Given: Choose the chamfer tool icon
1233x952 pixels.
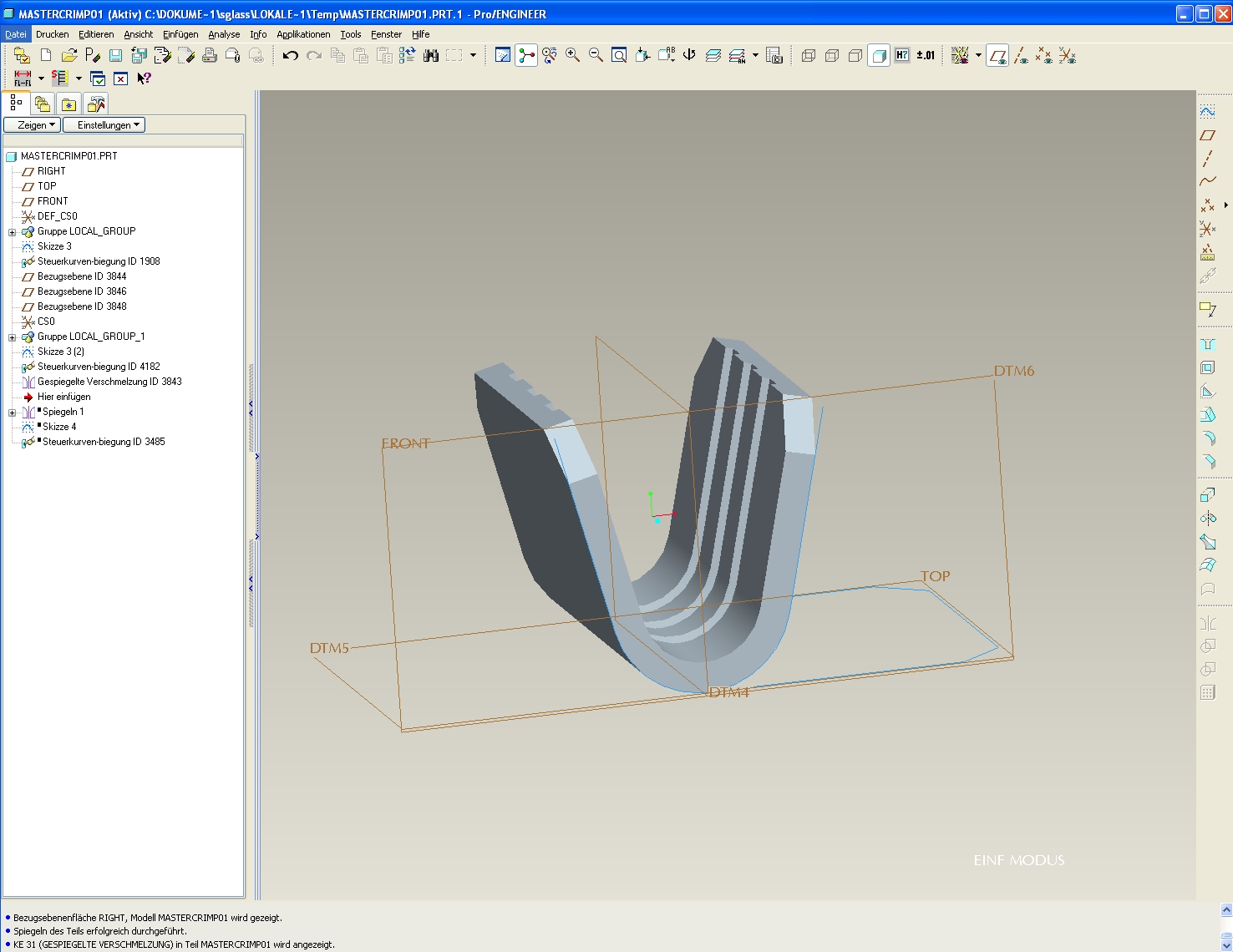Looking at the screenshot, I should [x=1208, y=461].
